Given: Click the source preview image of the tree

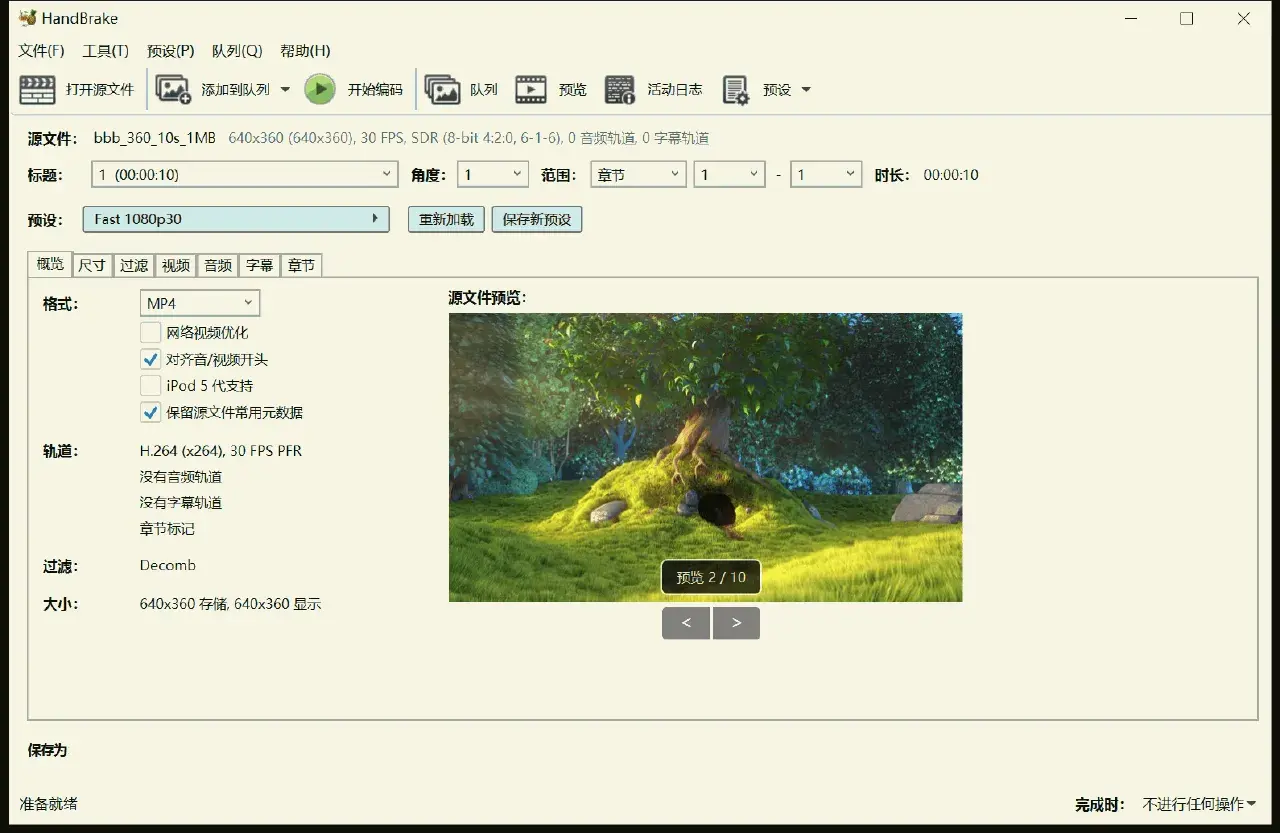Looking at the screenshot, I should [706, 458].
